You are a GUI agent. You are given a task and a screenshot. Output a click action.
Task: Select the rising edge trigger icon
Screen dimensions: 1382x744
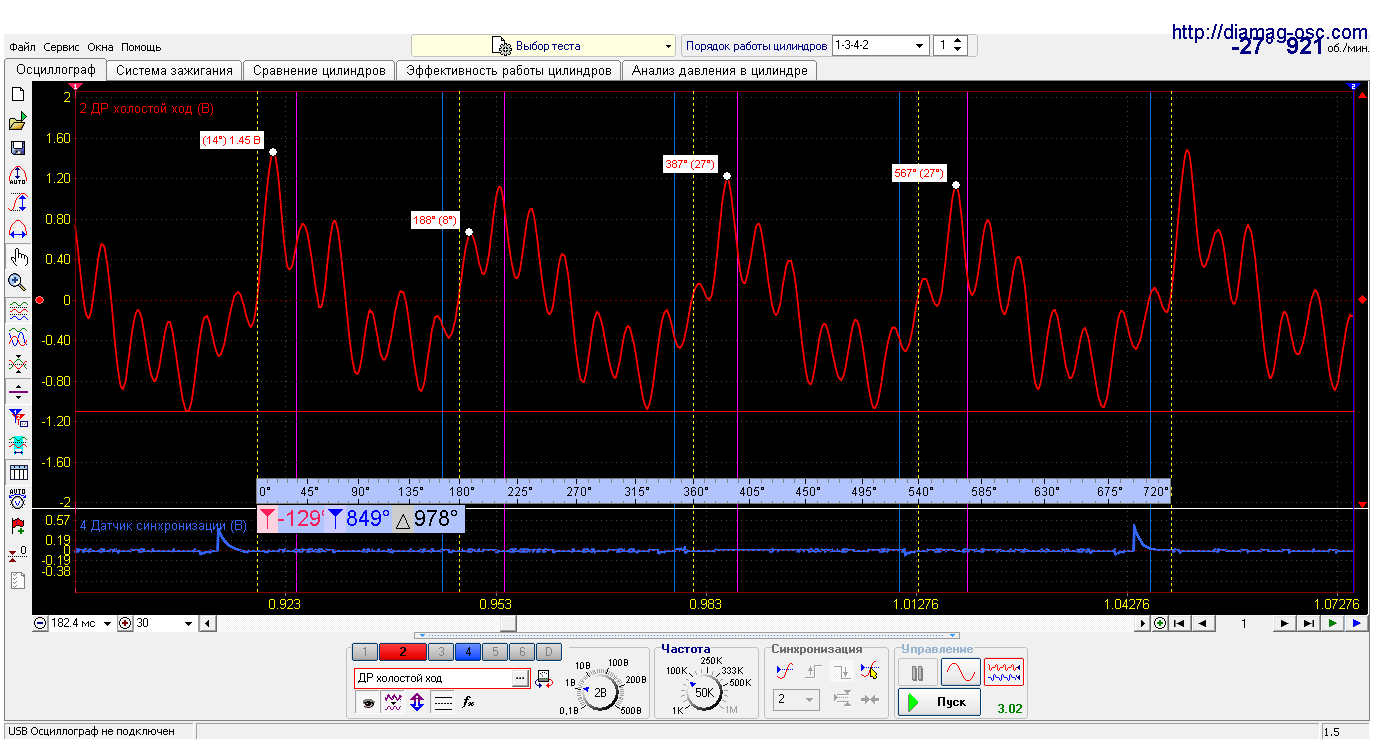pos(814,672)
